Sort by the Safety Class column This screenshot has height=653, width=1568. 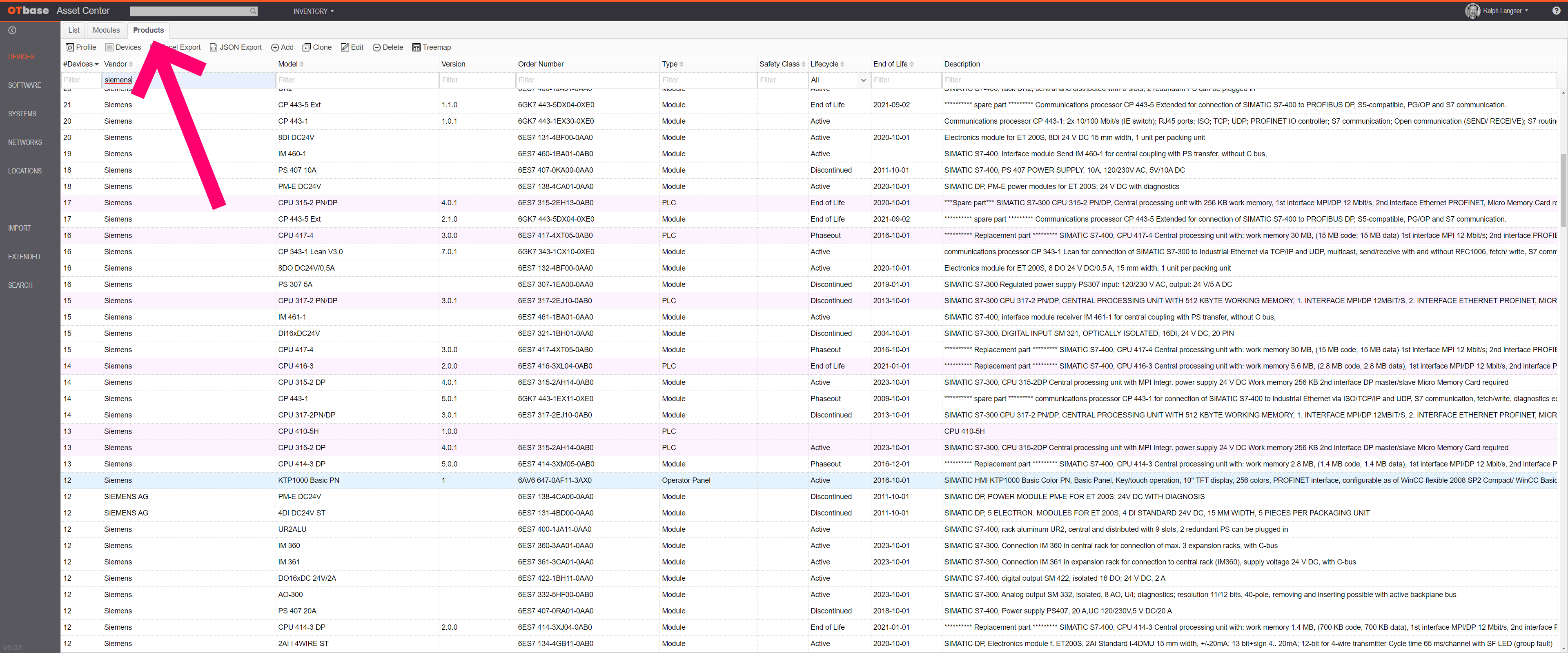click(782, 64)
